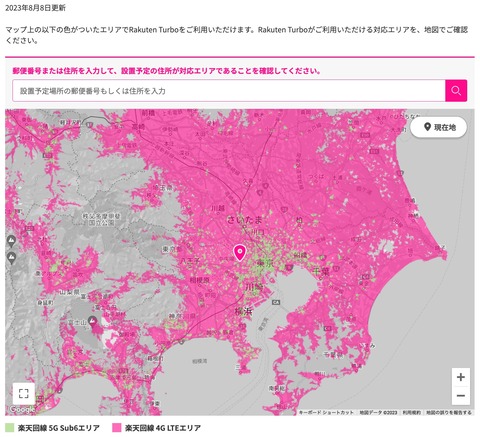480x437 pixels.
Task: Click the pink location pin marker near Tokyo
Action: [x=240, y=252]
